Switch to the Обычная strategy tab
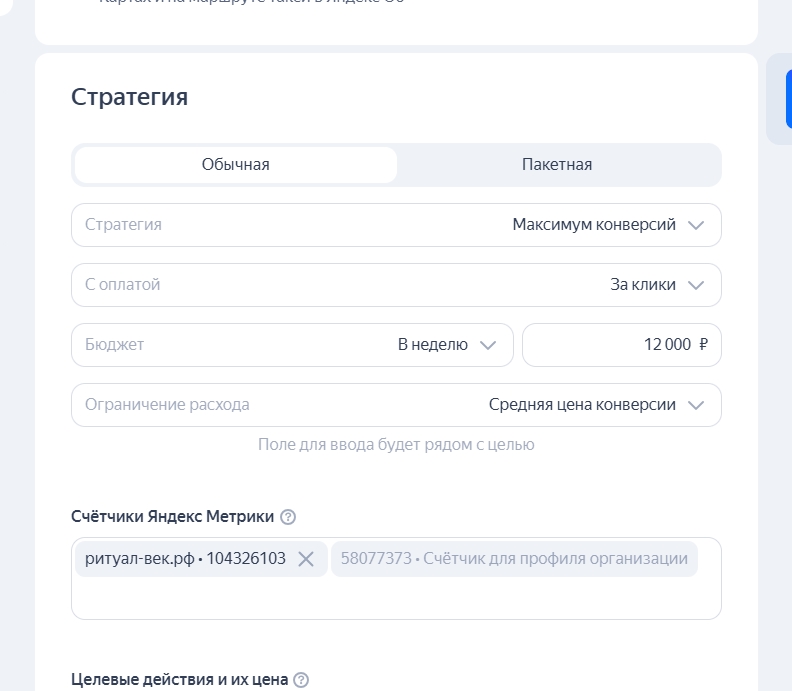Viewport: 792px width, 691px height. 236,165
